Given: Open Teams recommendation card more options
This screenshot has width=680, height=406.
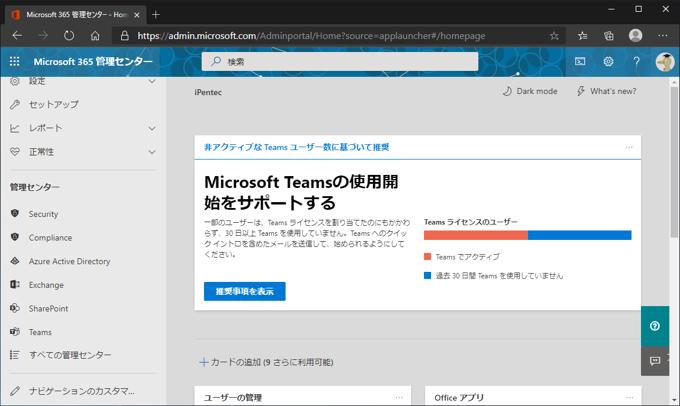Looking at the screenshot, I should (629, 147).
